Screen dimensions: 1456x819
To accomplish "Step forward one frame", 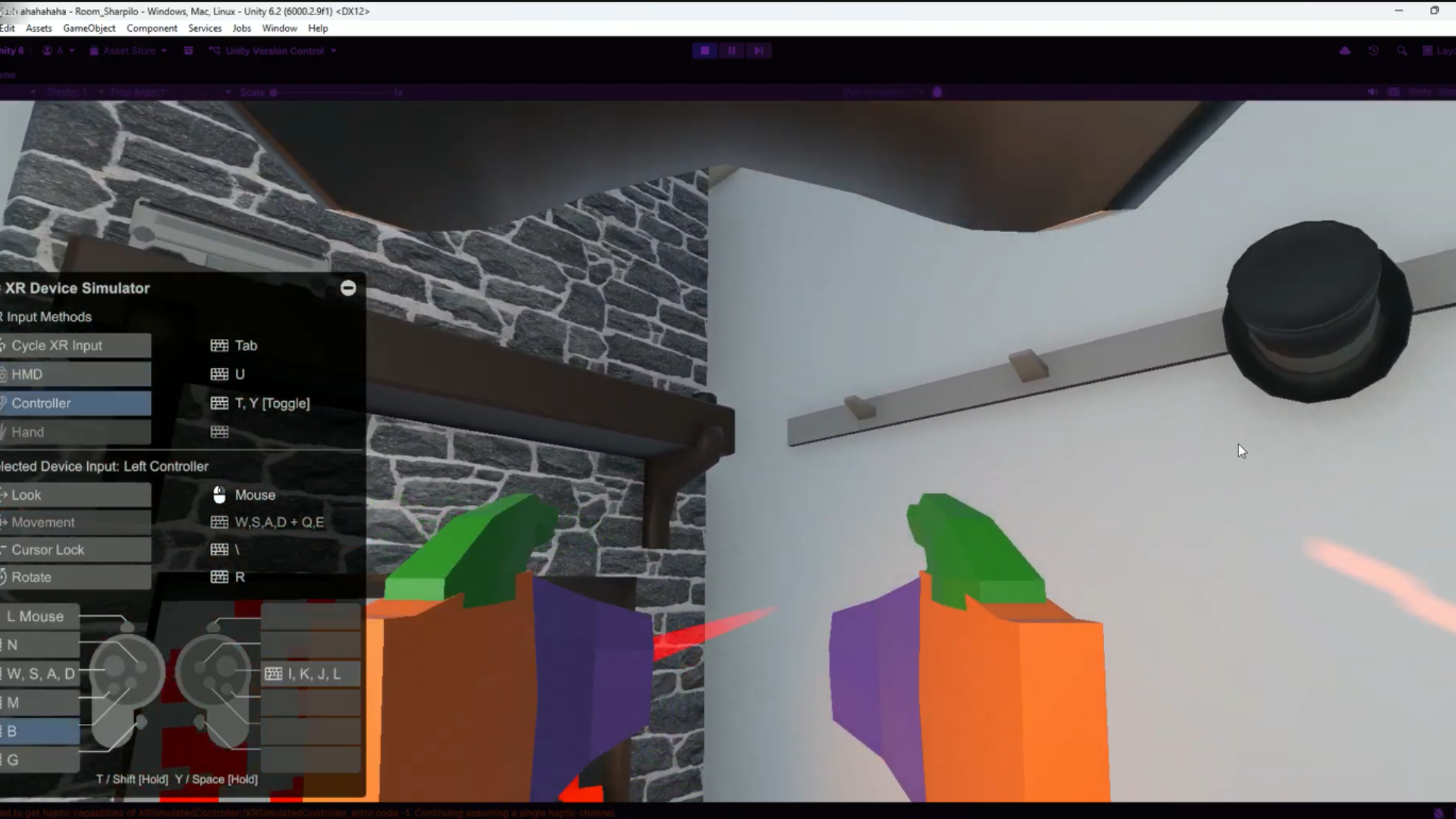I will (x=758, y=51).
